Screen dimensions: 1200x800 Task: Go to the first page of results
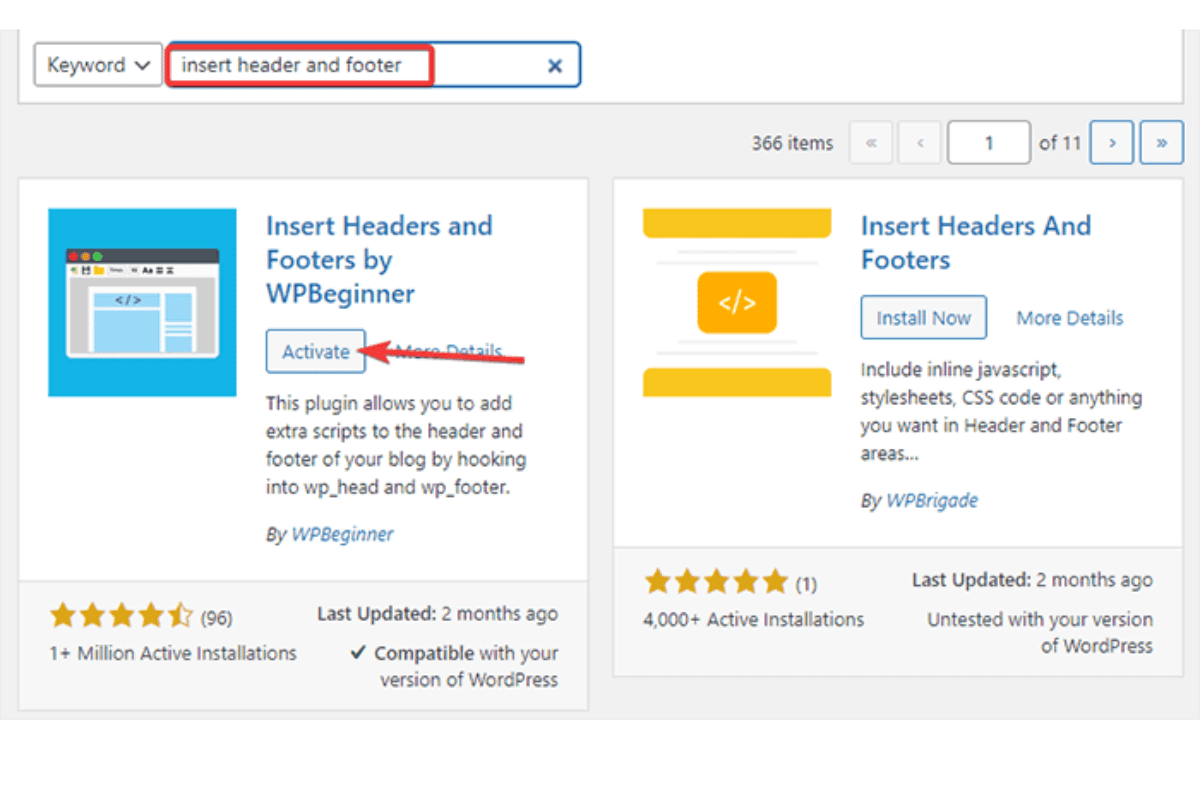coord(871,143)
